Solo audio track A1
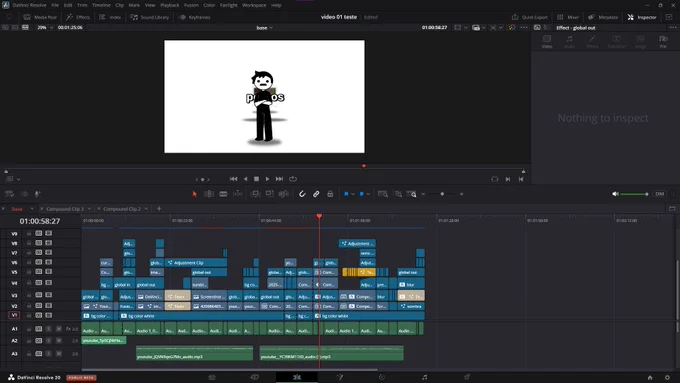 49,329
